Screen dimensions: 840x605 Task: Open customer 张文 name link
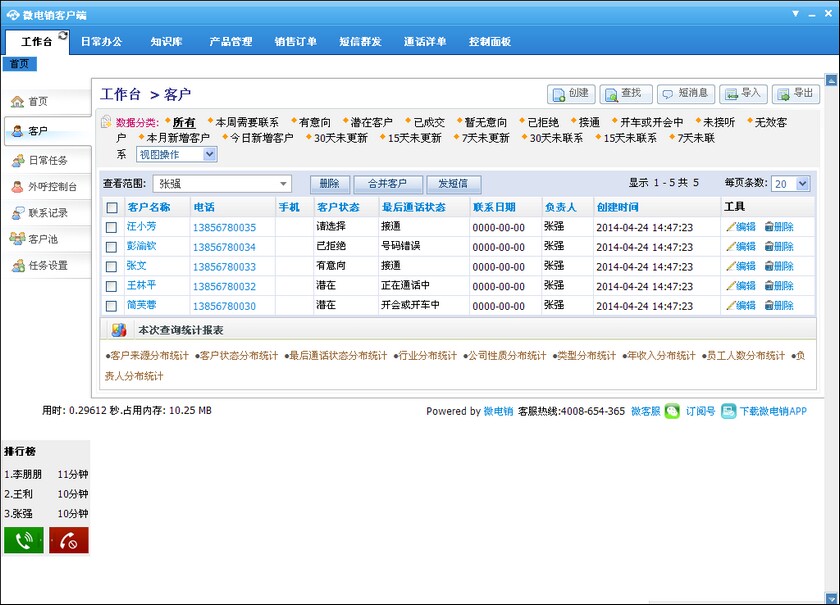tap(137, 266)
